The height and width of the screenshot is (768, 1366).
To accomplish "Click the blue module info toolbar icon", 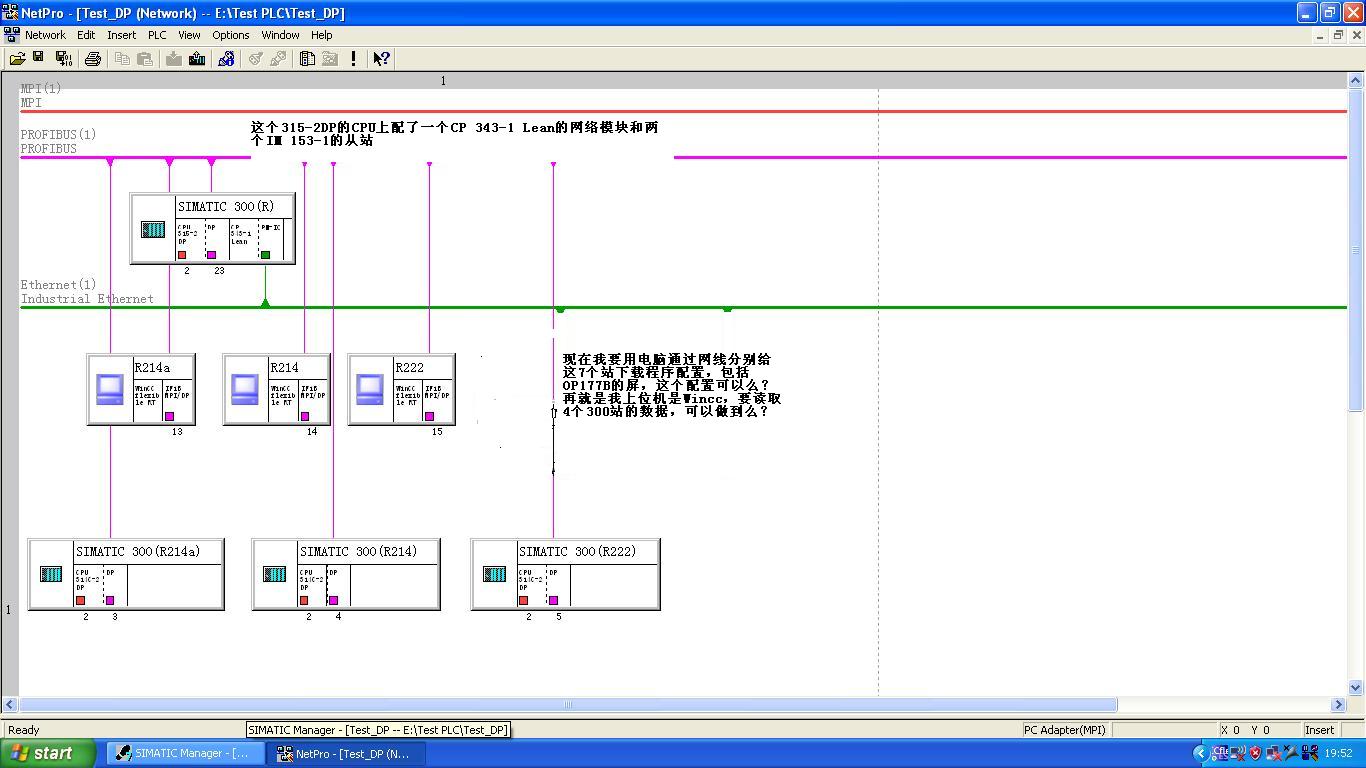I will click(226, 59).
